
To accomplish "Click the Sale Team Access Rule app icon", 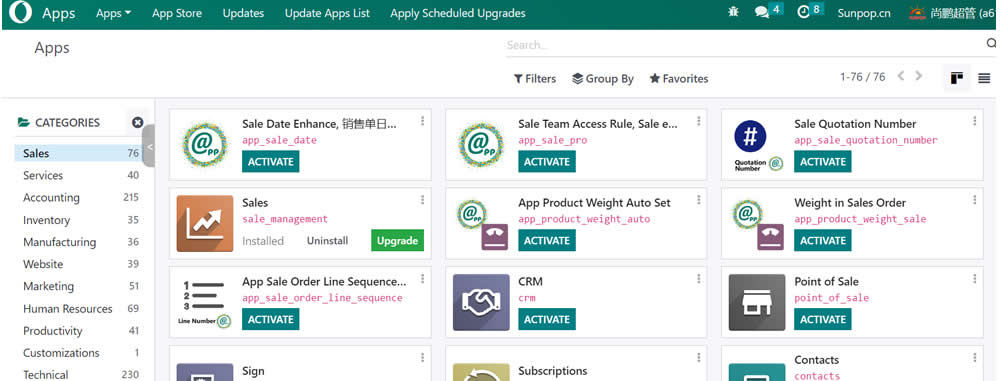I will pos(482,145).
